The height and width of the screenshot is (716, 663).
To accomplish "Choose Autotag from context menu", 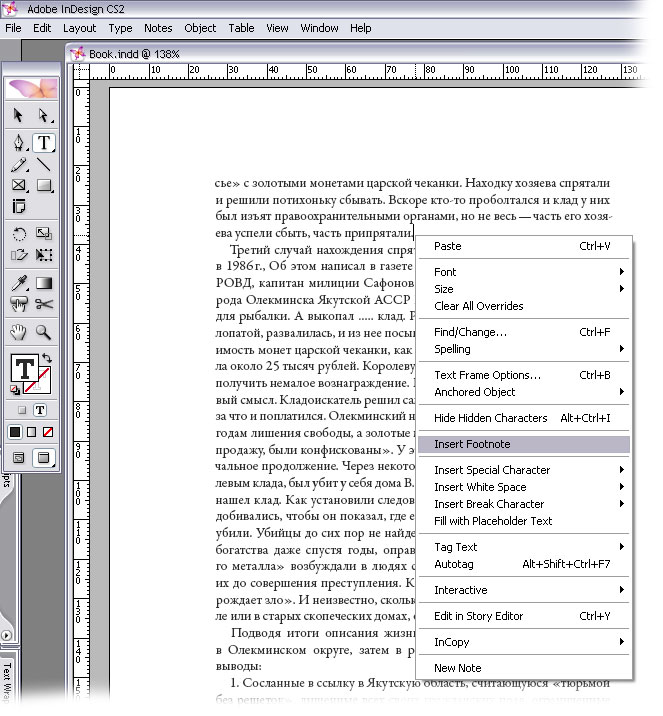I will coord(524,564).
